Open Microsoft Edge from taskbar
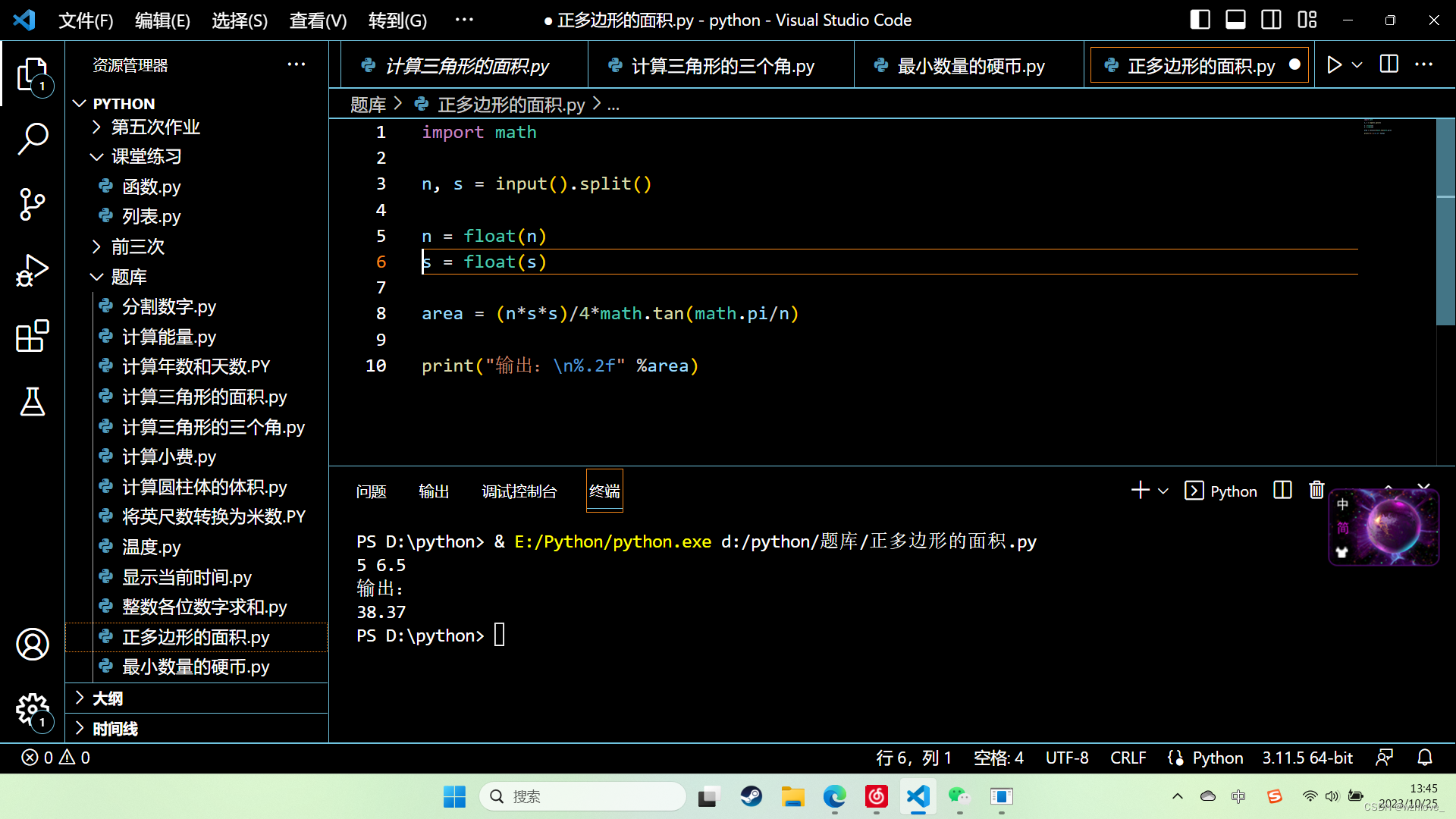This screenshot has width=1456, height=819. [835, 796]
